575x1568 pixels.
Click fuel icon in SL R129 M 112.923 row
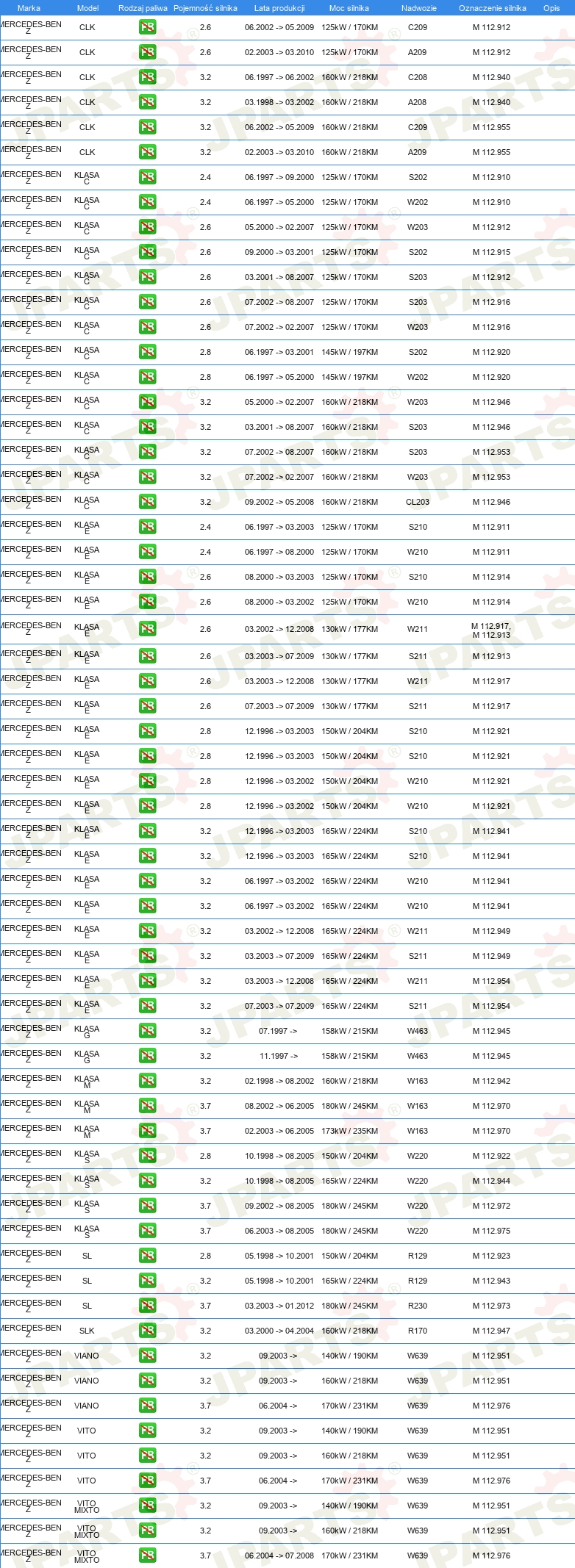tap(147, 1256)
